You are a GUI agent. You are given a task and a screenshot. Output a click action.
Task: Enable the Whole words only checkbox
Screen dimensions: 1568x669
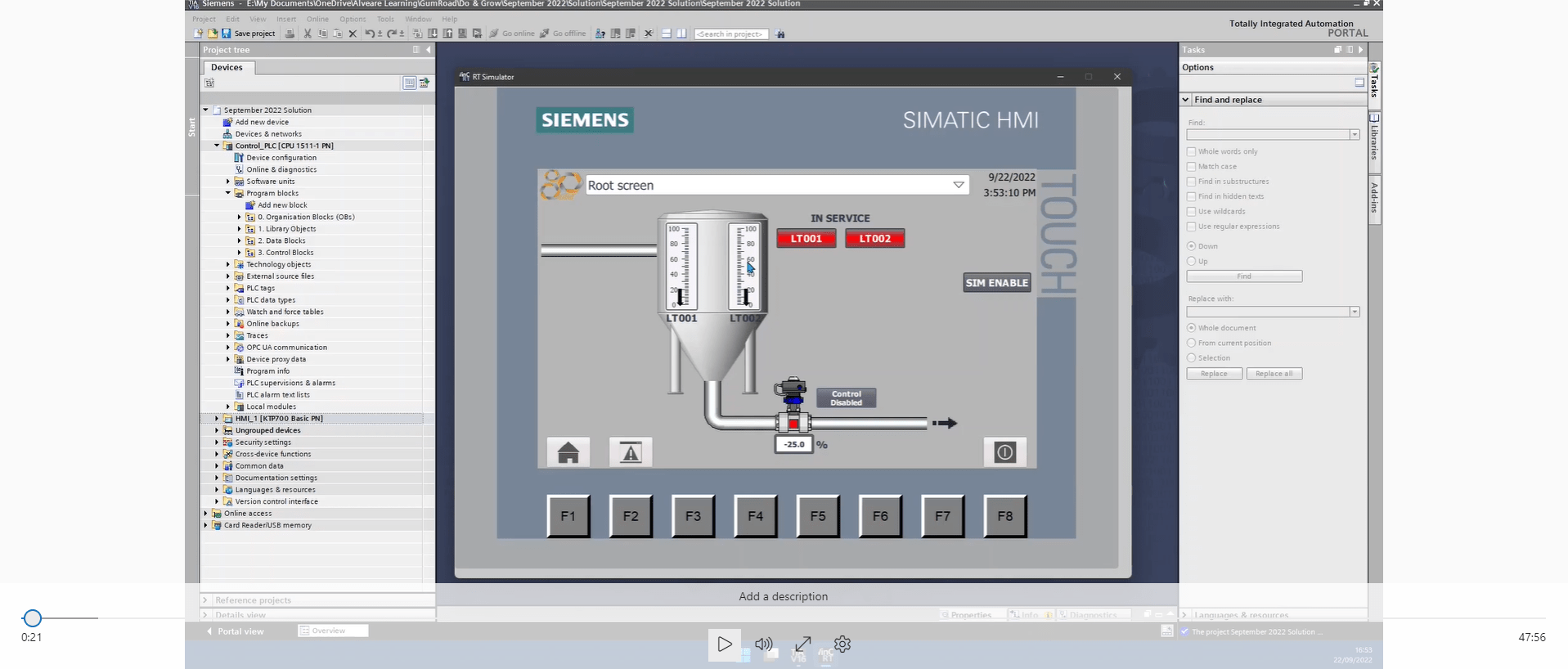point(1192,151)
